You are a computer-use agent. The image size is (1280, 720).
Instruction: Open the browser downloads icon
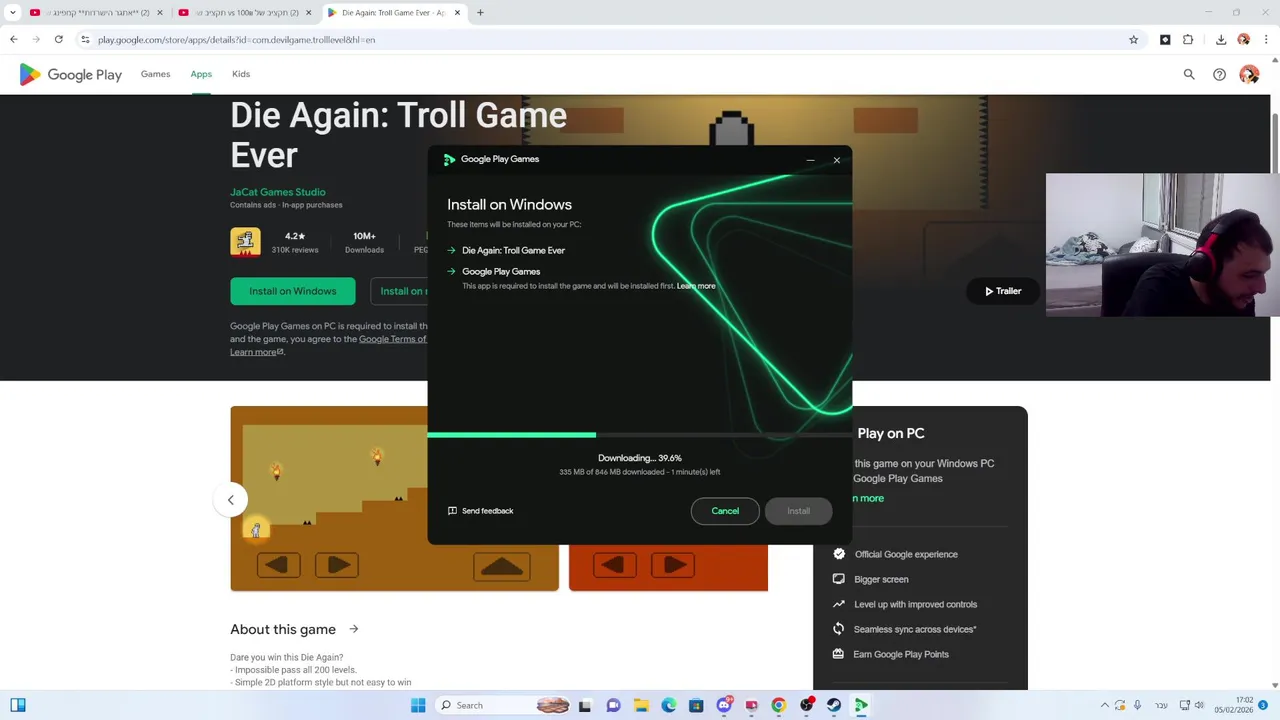coord(1221,40)
